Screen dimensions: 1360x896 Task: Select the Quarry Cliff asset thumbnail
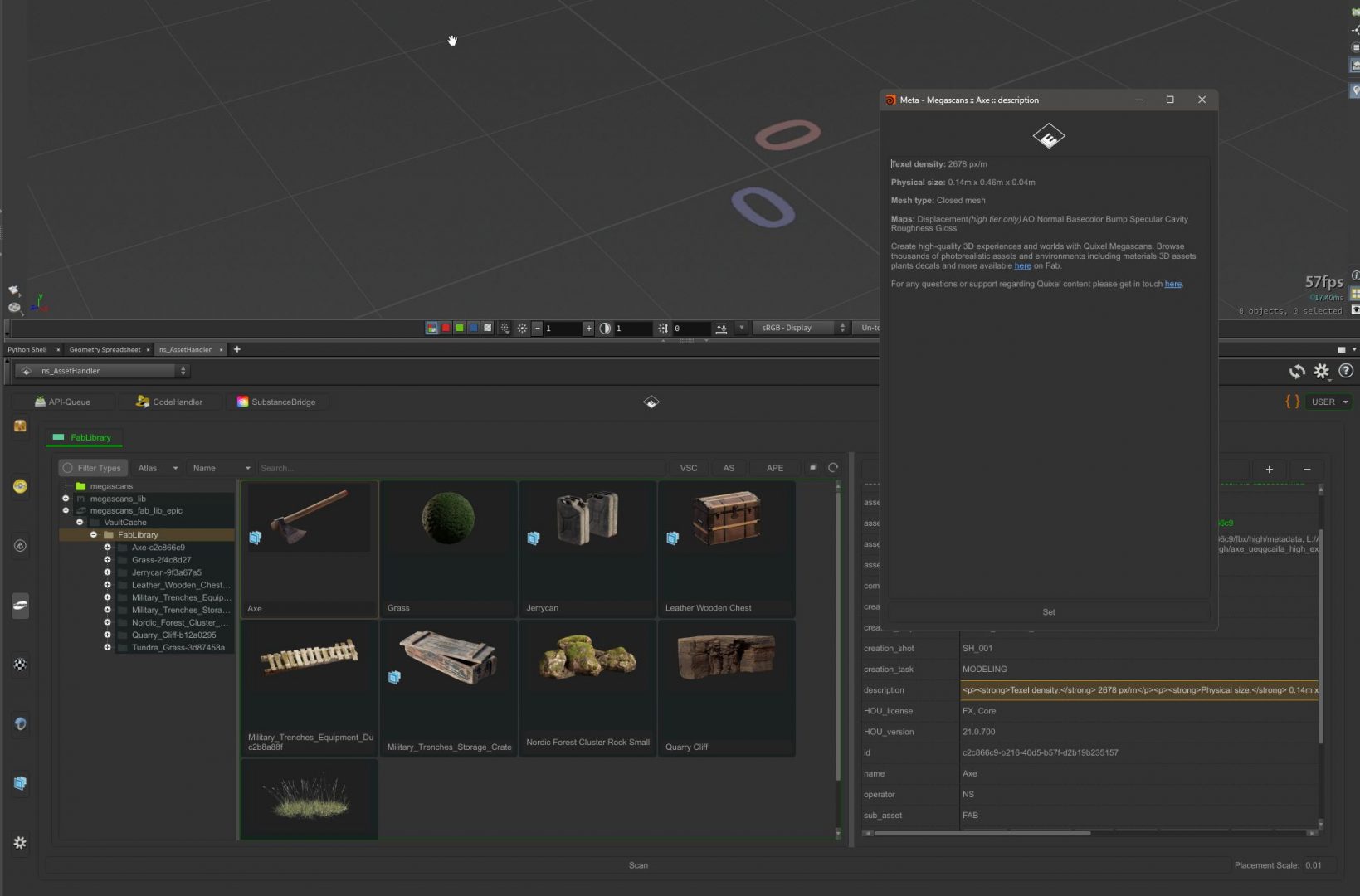(x=727, y=688)
